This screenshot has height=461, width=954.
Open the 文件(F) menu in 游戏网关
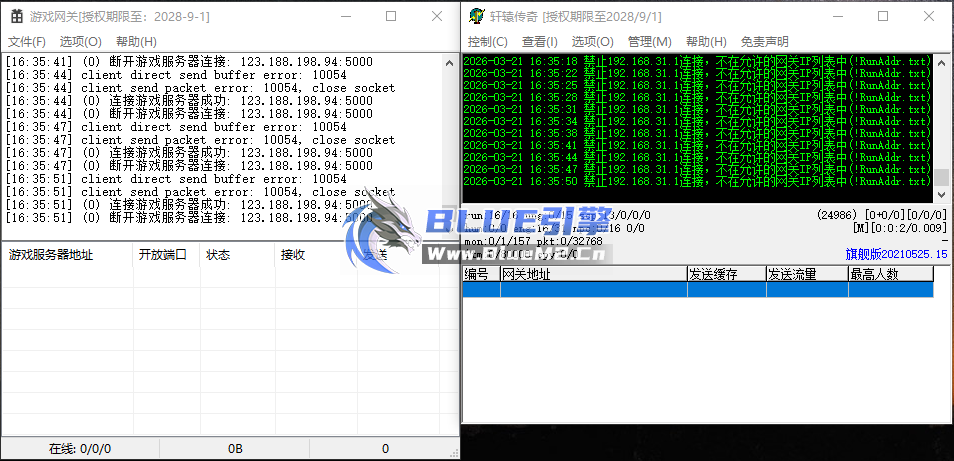pyautogui.click(x=27, y=41)
